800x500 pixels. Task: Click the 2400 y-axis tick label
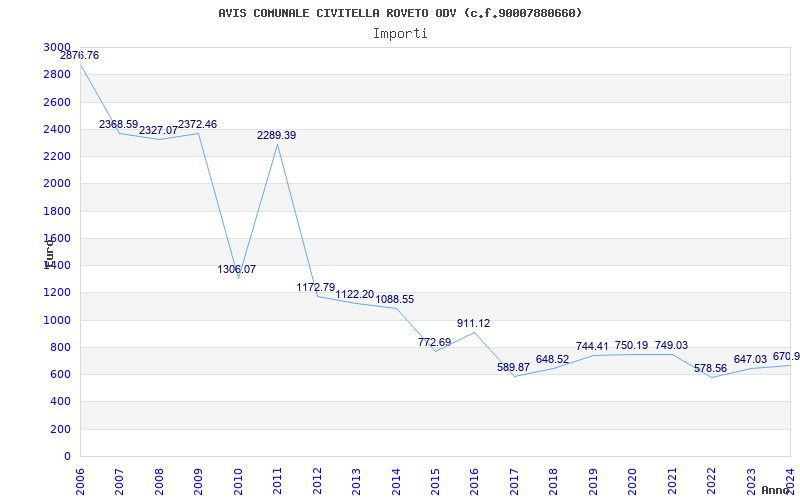click(x=57, y=129)
